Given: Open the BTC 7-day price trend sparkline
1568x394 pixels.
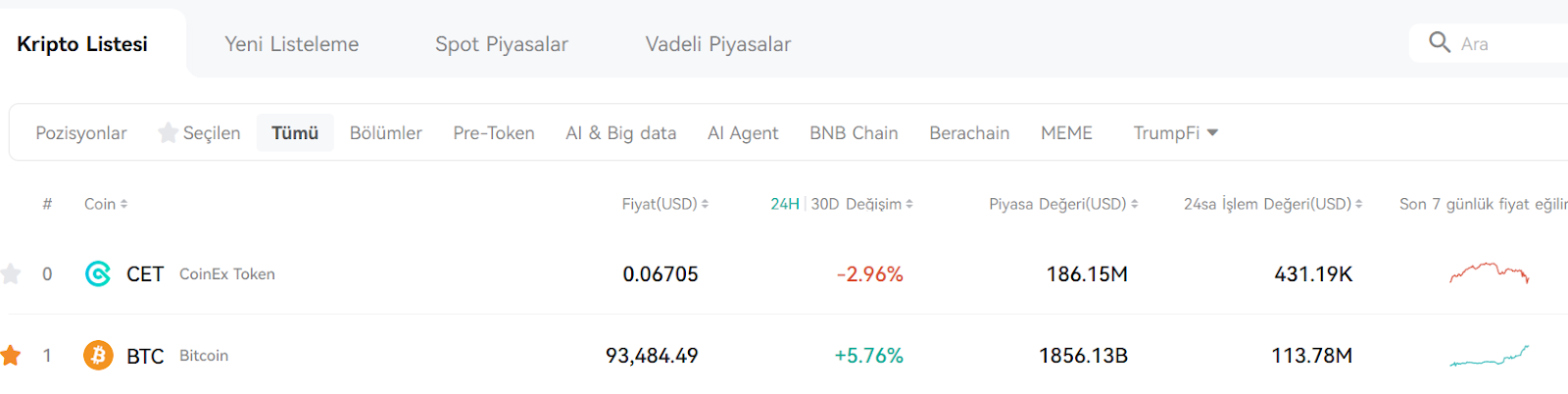Looking at the screenshot, I should [1490, 356].
